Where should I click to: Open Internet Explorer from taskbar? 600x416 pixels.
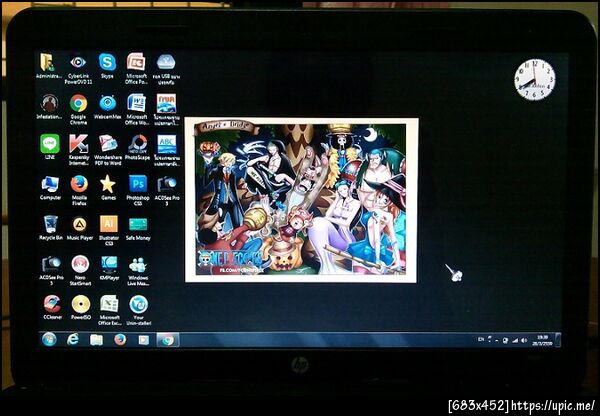coord(73,339)
